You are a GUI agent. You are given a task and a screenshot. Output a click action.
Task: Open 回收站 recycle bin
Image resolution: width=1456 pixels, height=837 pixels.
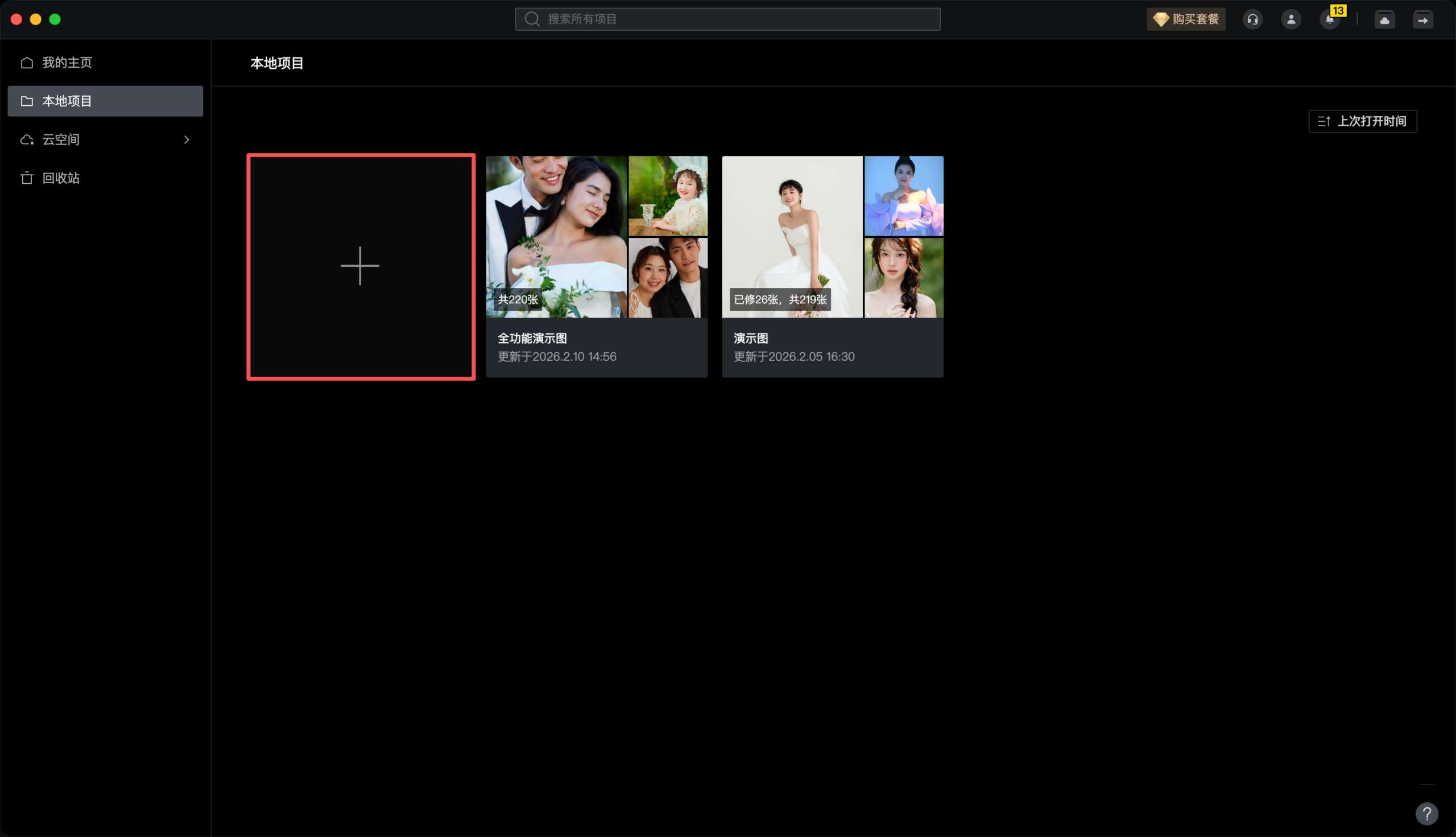coord(60,178)
